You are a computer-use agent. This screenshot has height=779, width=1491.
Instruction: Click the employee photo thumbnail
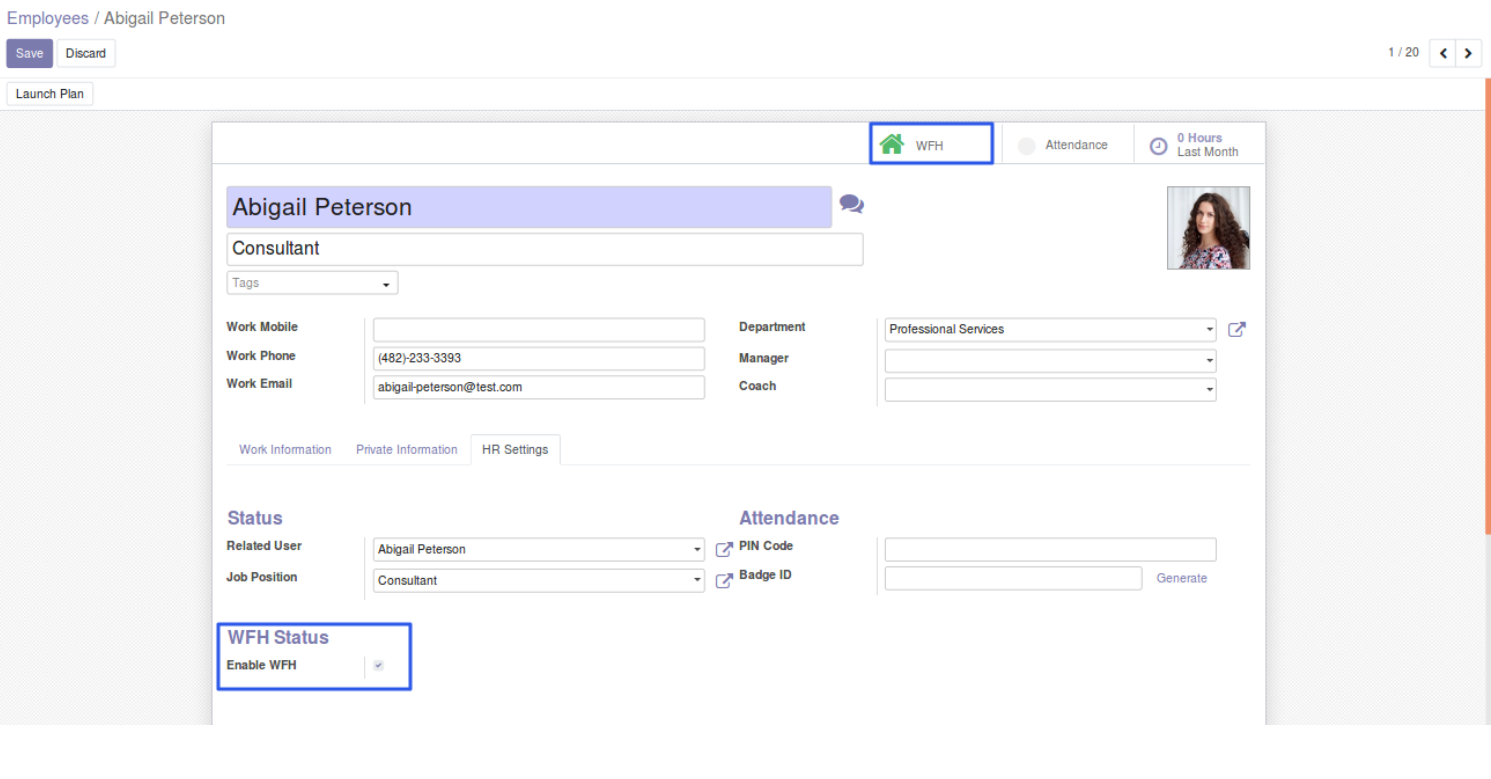click(x=1208, y=228)
